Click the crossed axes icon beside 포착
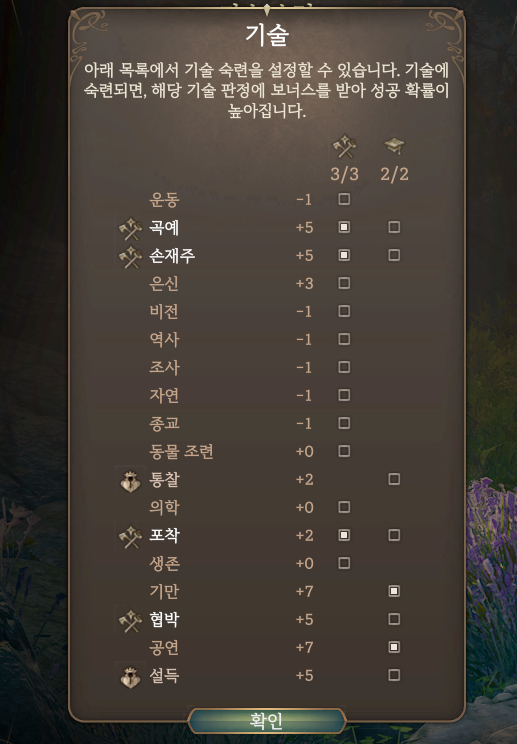This screenshot has height=744, width=517. tap(130, 536)
